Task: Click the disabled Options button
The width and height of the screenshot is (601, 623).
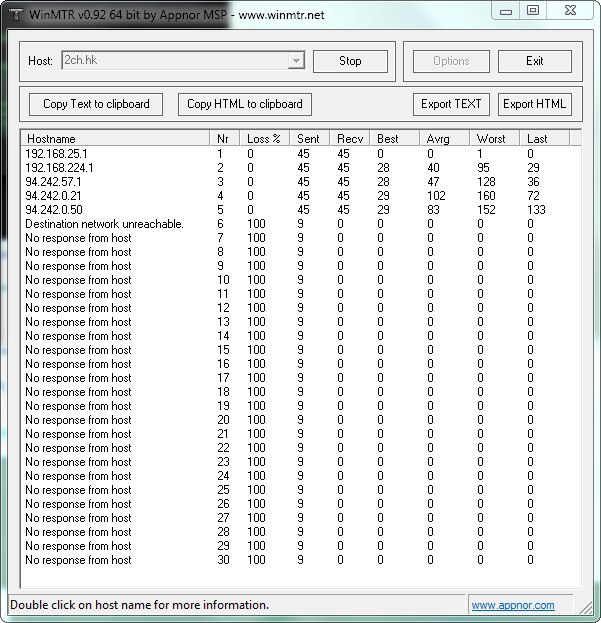Action: (451, 61)
